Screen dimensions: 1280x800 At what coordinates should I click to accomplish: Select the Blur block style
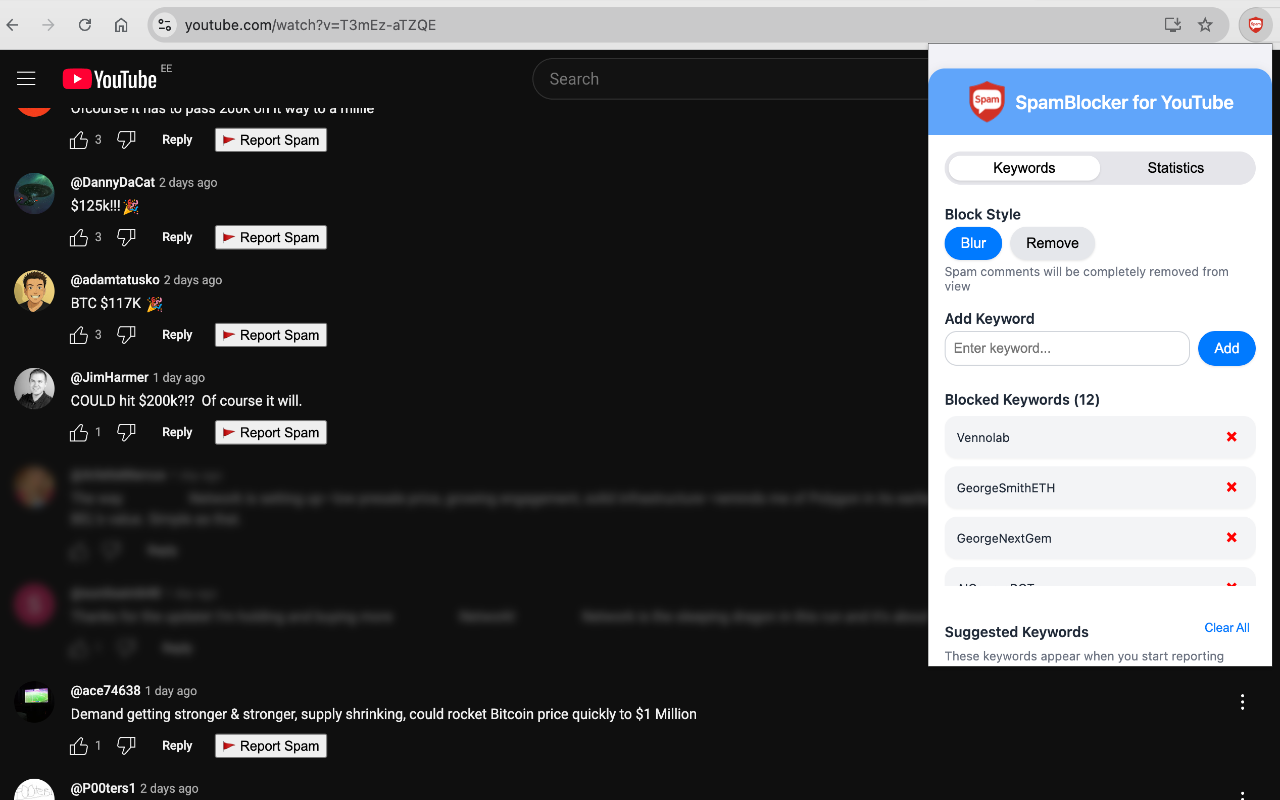tap(973, 243)
